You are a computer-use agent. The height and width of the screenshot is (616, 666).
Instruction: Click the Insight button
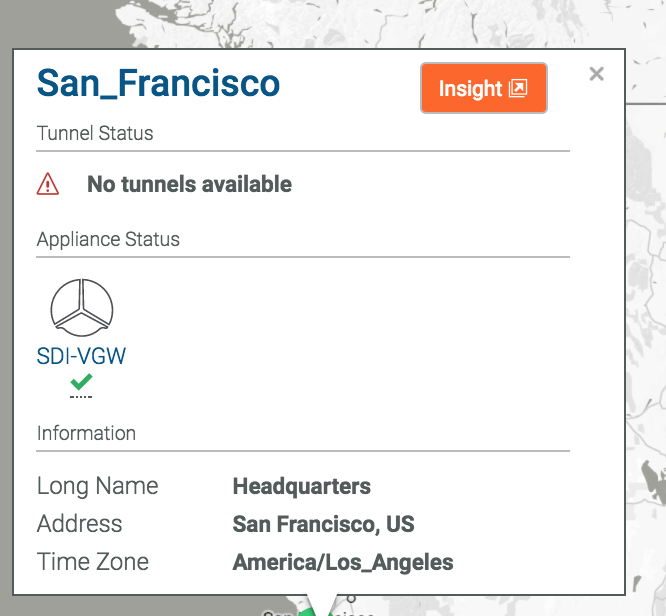pyautogui.click(x=483, y=88)
